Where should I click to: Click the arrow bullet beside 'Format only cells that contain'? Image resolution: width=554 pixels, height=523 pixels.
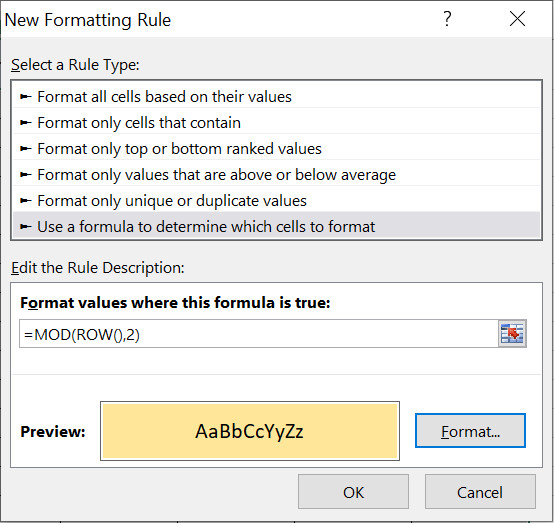[x=25, y=123]
